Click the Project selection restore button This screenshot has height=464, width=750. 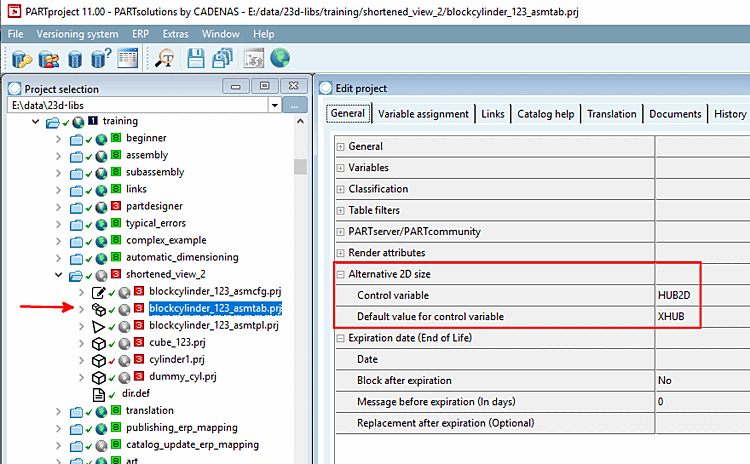[x=264, y=86]
